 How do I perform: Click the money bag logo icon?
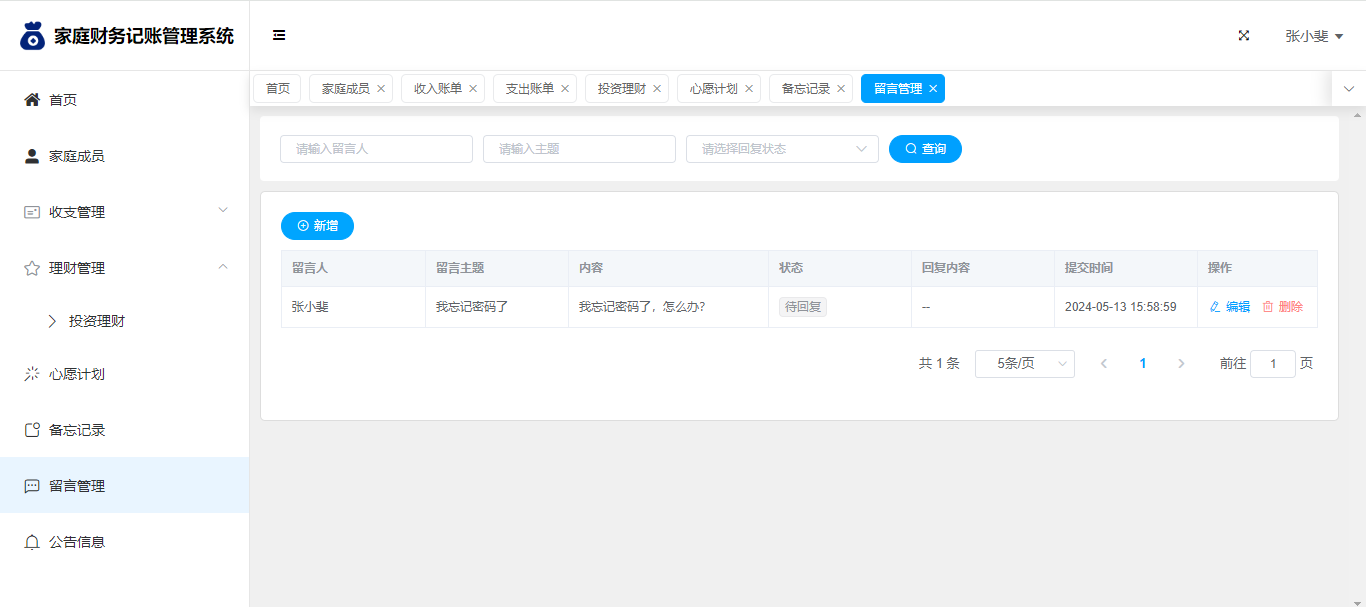33,36
